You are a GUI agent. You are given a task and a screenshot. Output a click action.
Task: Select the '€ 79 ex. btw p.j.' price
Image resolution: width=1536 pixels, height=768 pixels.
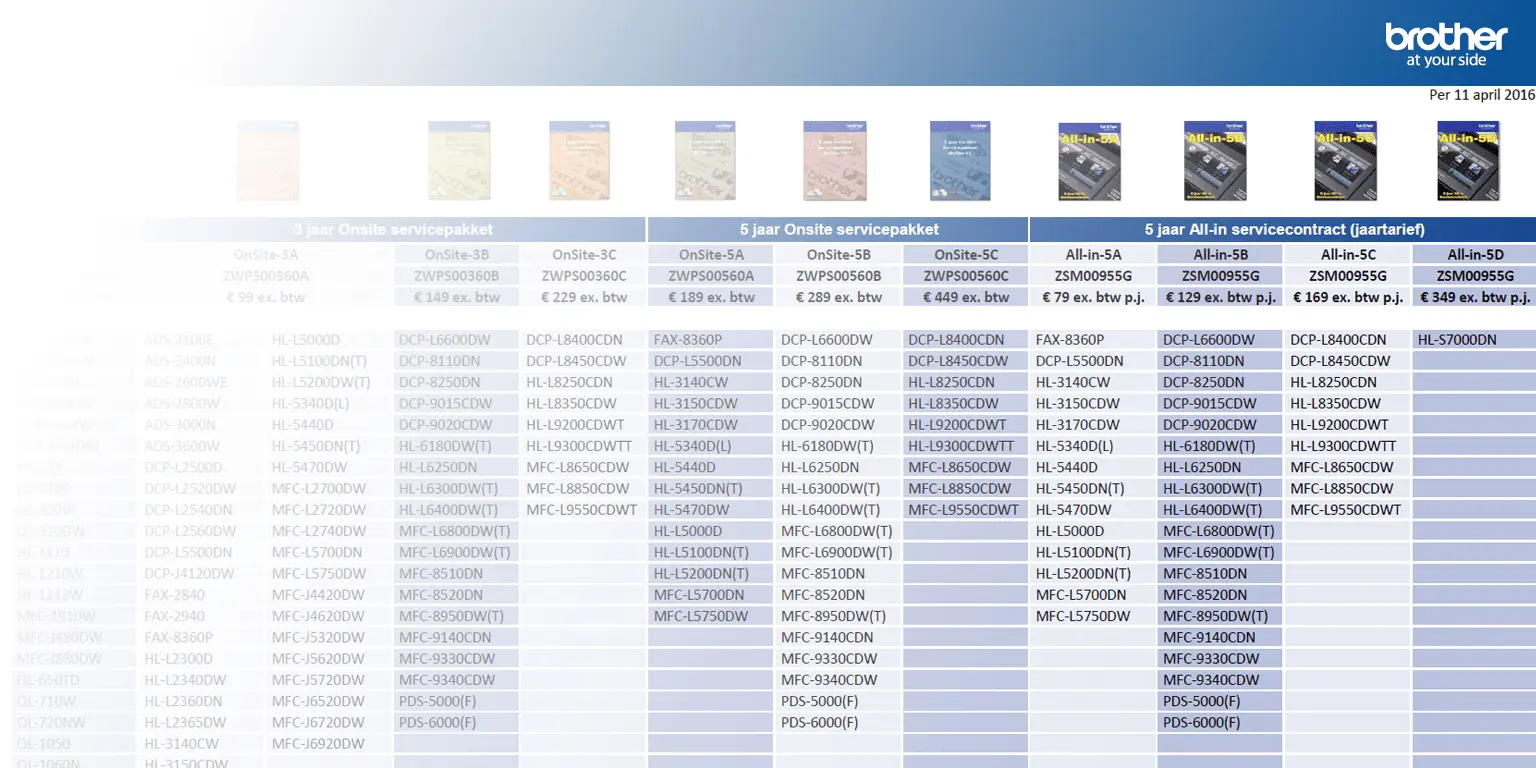[x=1093, y=297]
